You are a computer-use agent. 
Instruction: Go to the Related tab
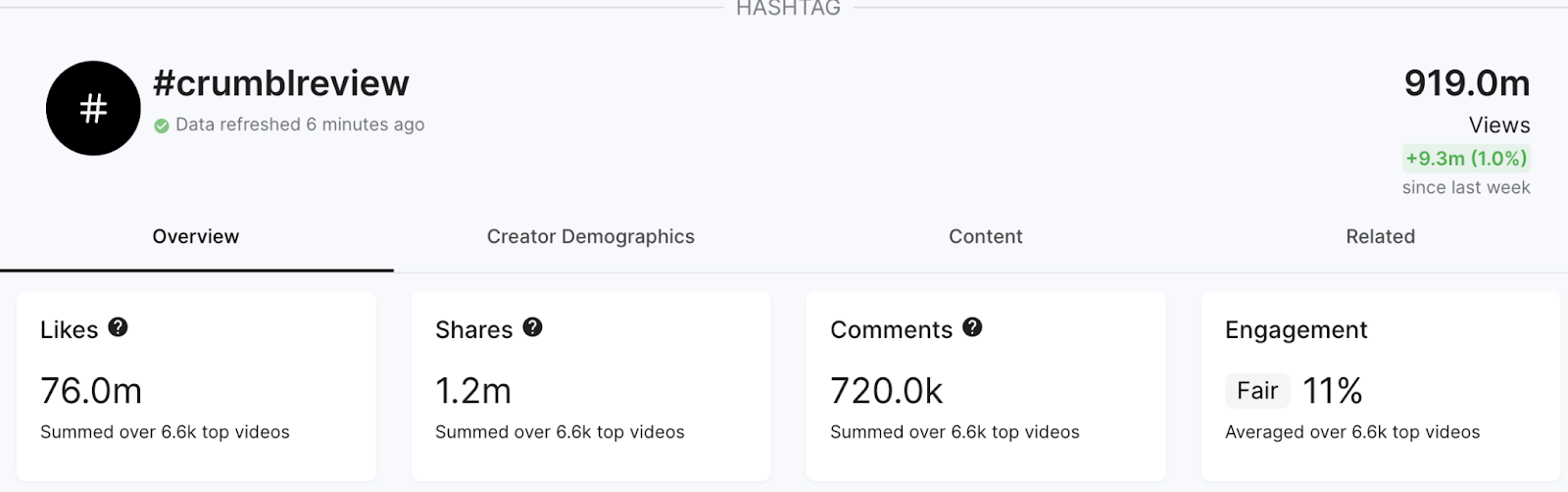(x=1380, y=236)
